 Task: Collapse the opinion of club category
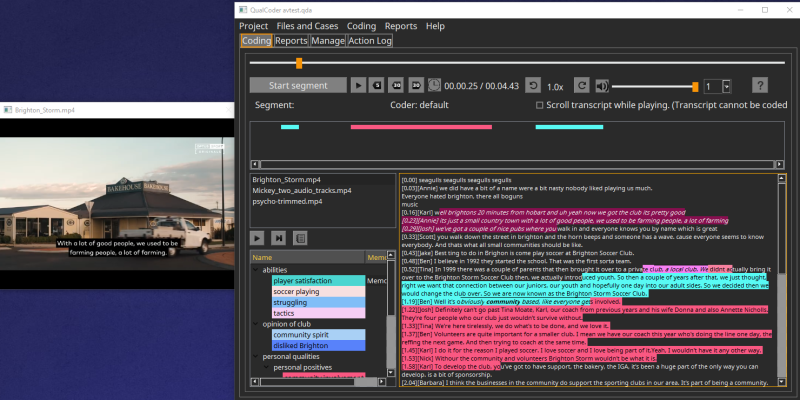point(256,324)
